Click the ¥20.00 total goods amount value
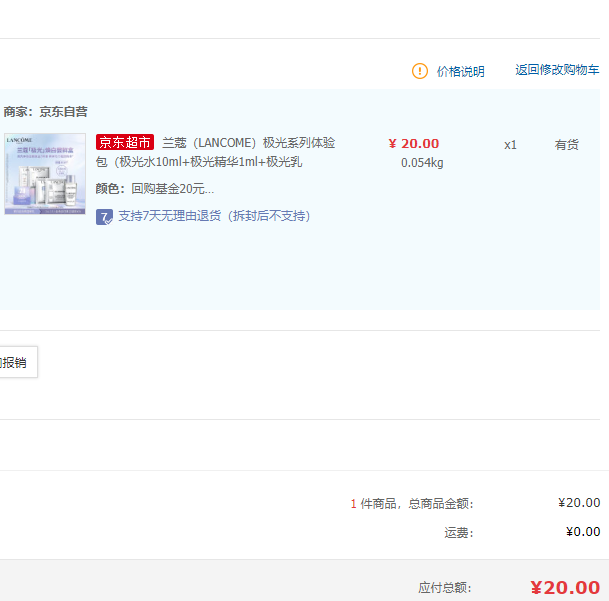 point(579,503)
